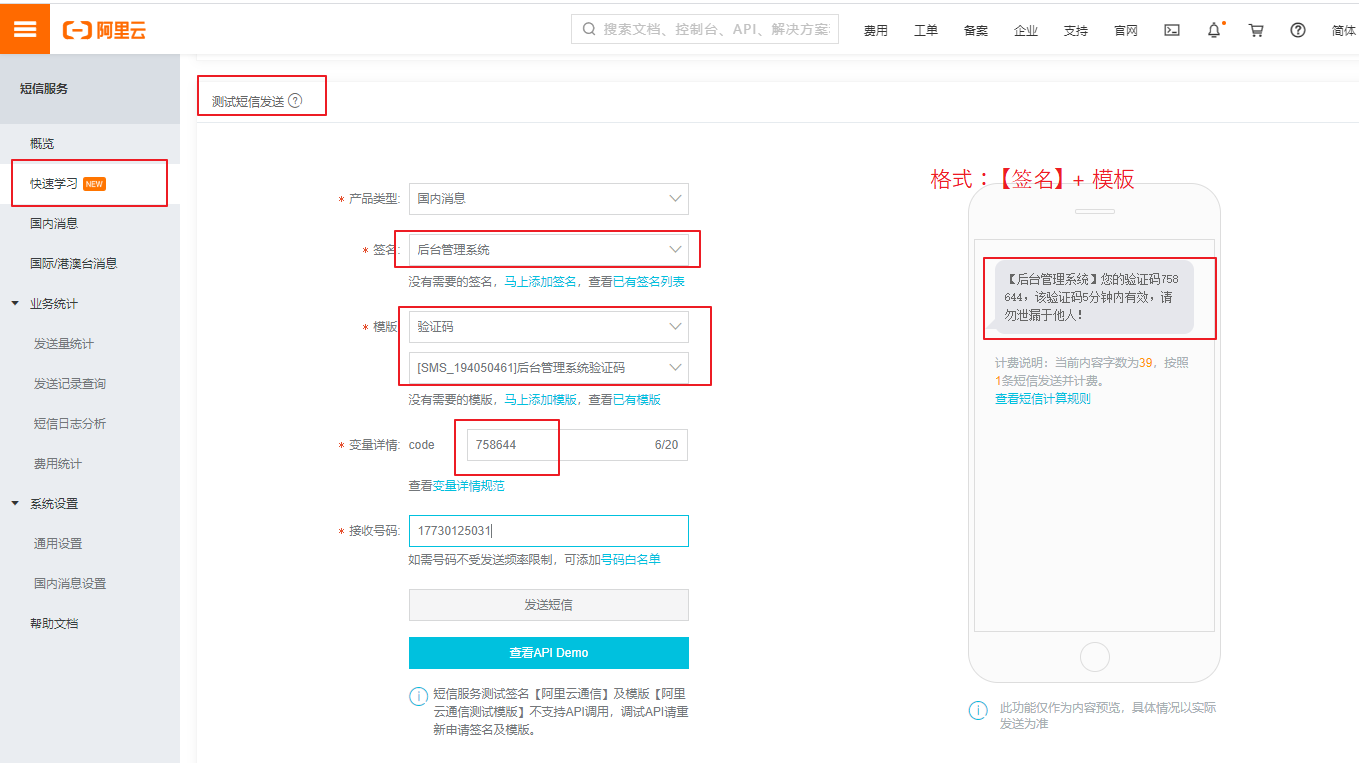Image resolution: width=1359 pixels, height=763 pixels.
Task: Click the 短信服务 sidebar header
Action: [x=44, y=89]
